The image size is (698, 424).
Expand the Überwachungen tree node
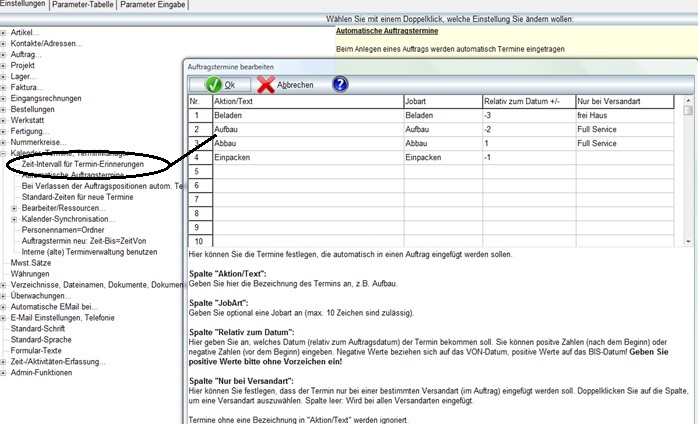(3, 296)
